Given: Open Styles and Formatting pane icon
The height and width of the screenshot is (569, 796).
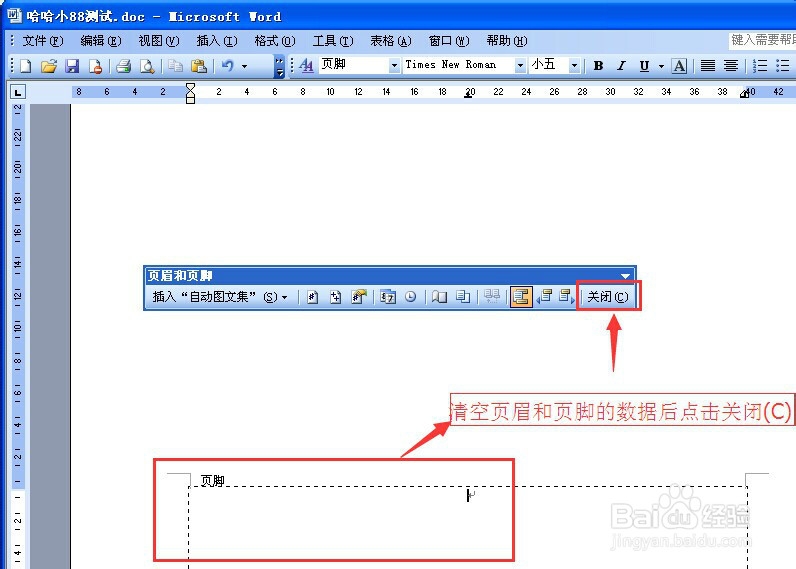Looking at the screenshot, I should click(306, 65).
